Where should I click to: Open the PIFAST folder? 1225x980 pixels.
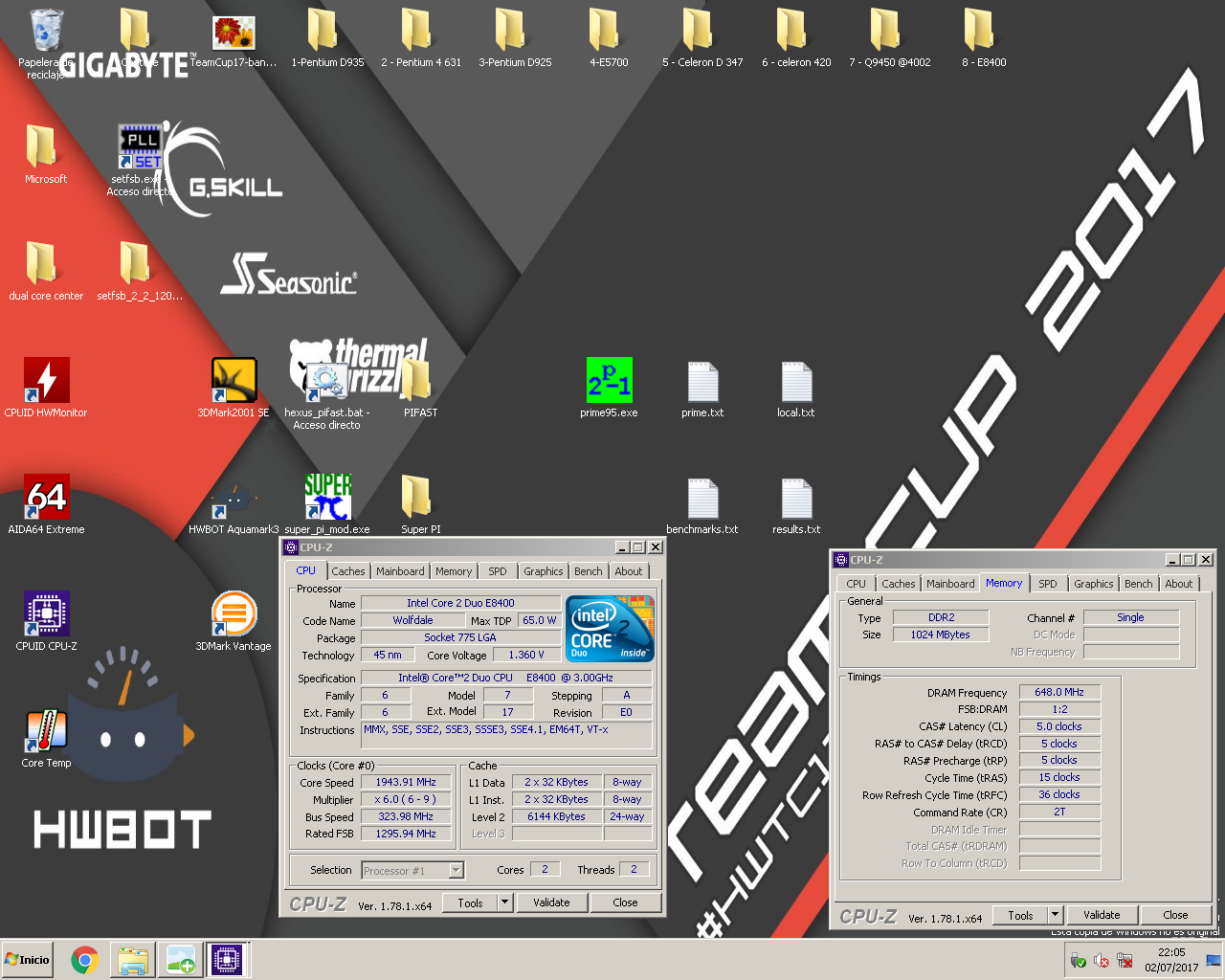417,380
